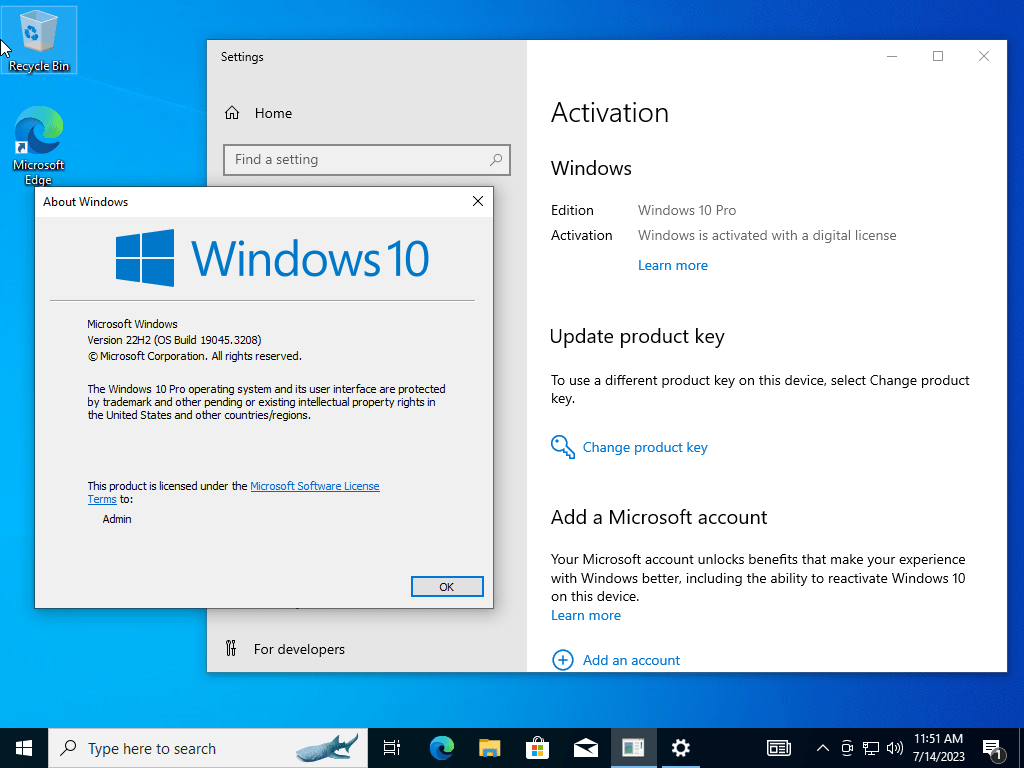The image size is (1024, 768).
Task: Click the 'Windows 10 Pro' edition value
Action: click(687, 210)
